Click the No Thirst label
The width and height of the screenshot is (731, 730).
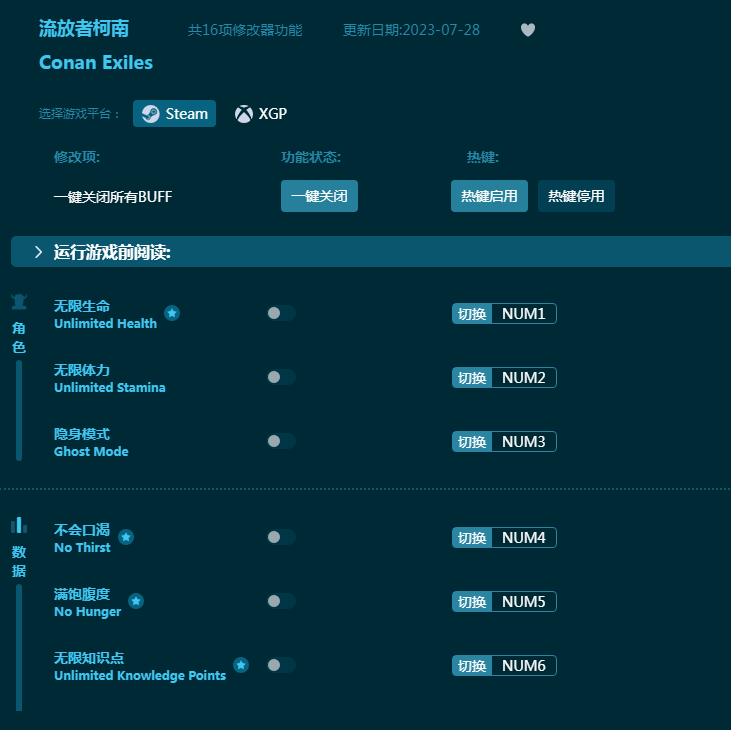tap(83, 547)
